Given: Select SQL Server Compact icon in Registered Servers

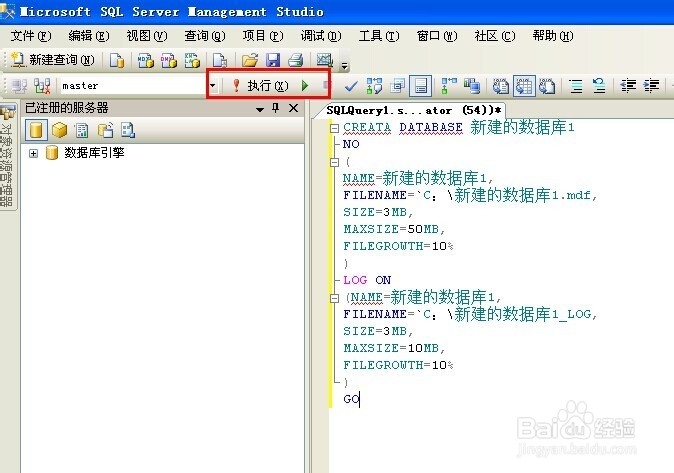Looking at the screenshot, I should [x=106, y=130].
